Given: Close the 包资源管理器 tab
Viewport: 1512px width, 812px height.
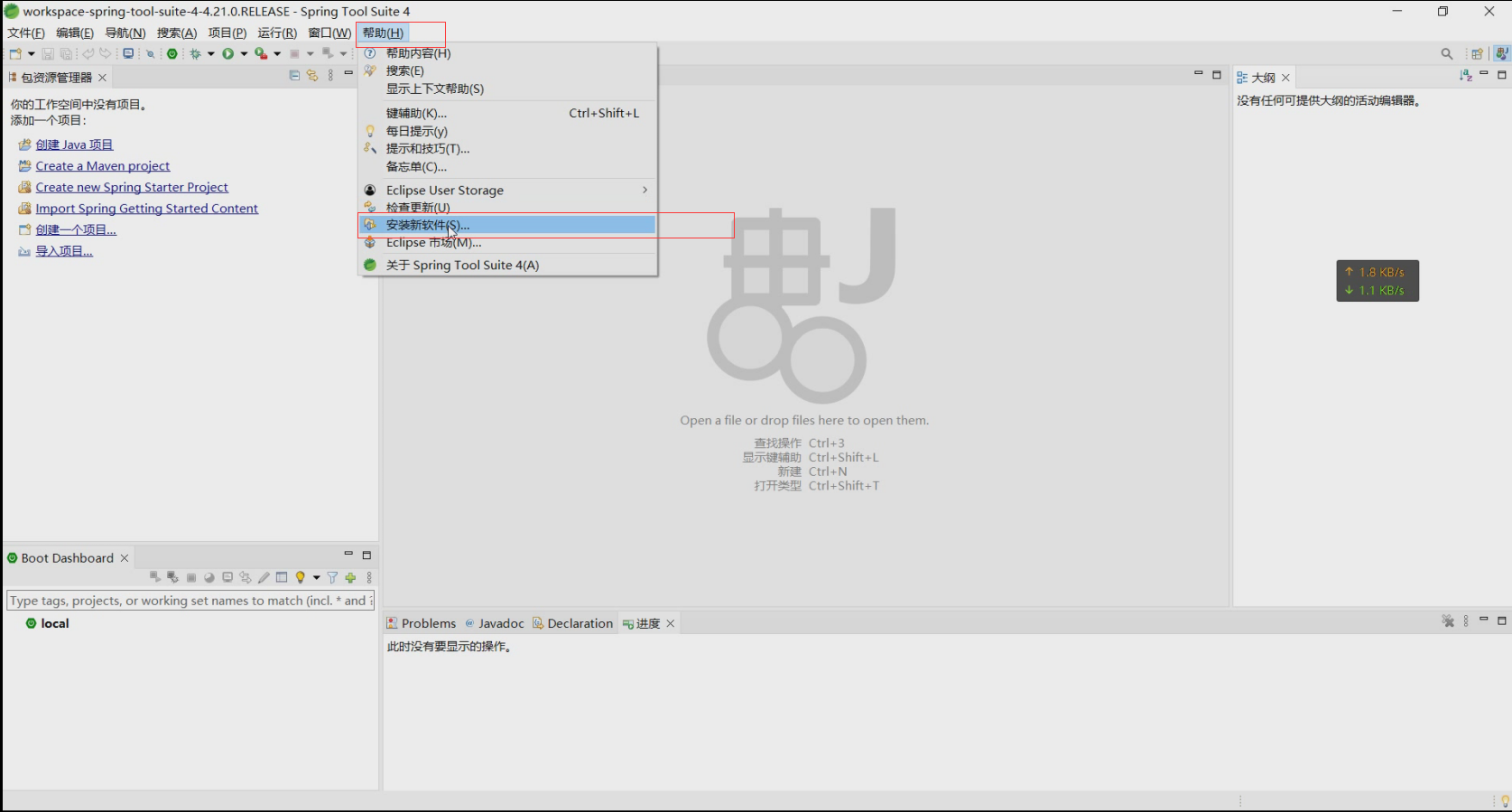Looking at the screenshot, I should click(x=102, y=78).
